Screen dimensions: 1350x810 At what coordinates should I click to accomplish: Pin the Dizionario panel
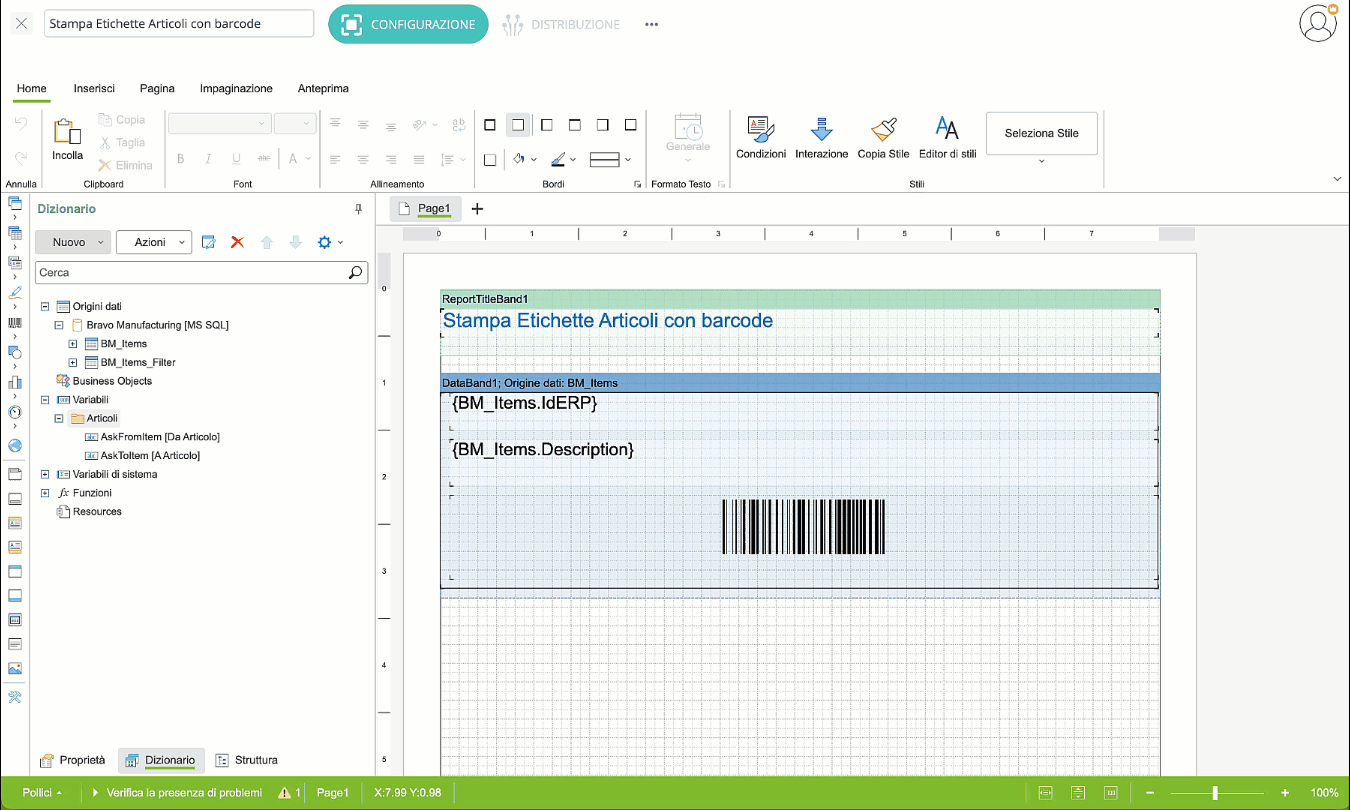(359, 209)
